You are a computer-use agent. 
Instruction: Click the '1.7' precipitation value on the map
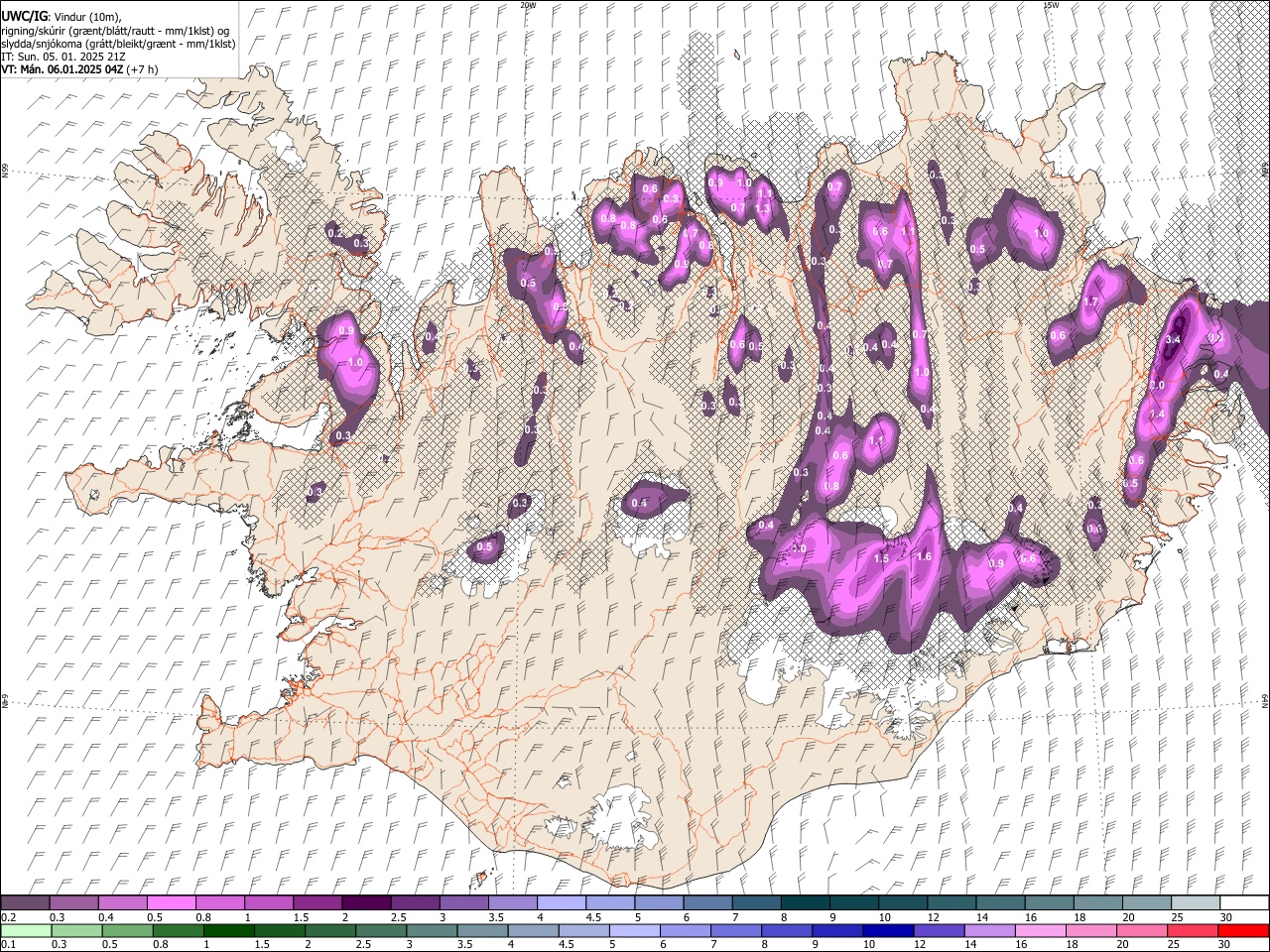click(x=1091, y=301)
